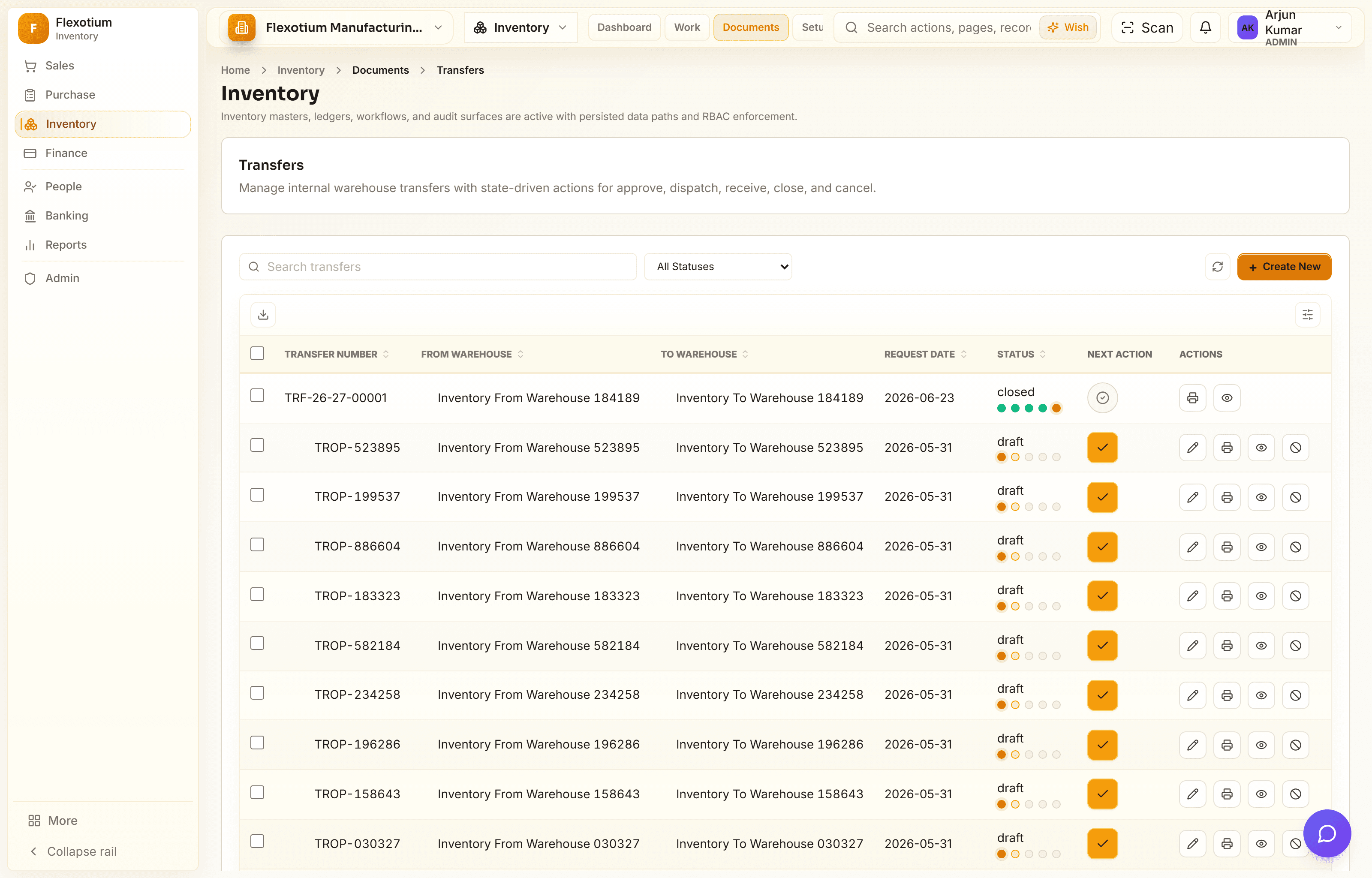Screen dimensions: 1372x878
Task: Select row TROP-183323 checkbox
Action: click(257, 594)
